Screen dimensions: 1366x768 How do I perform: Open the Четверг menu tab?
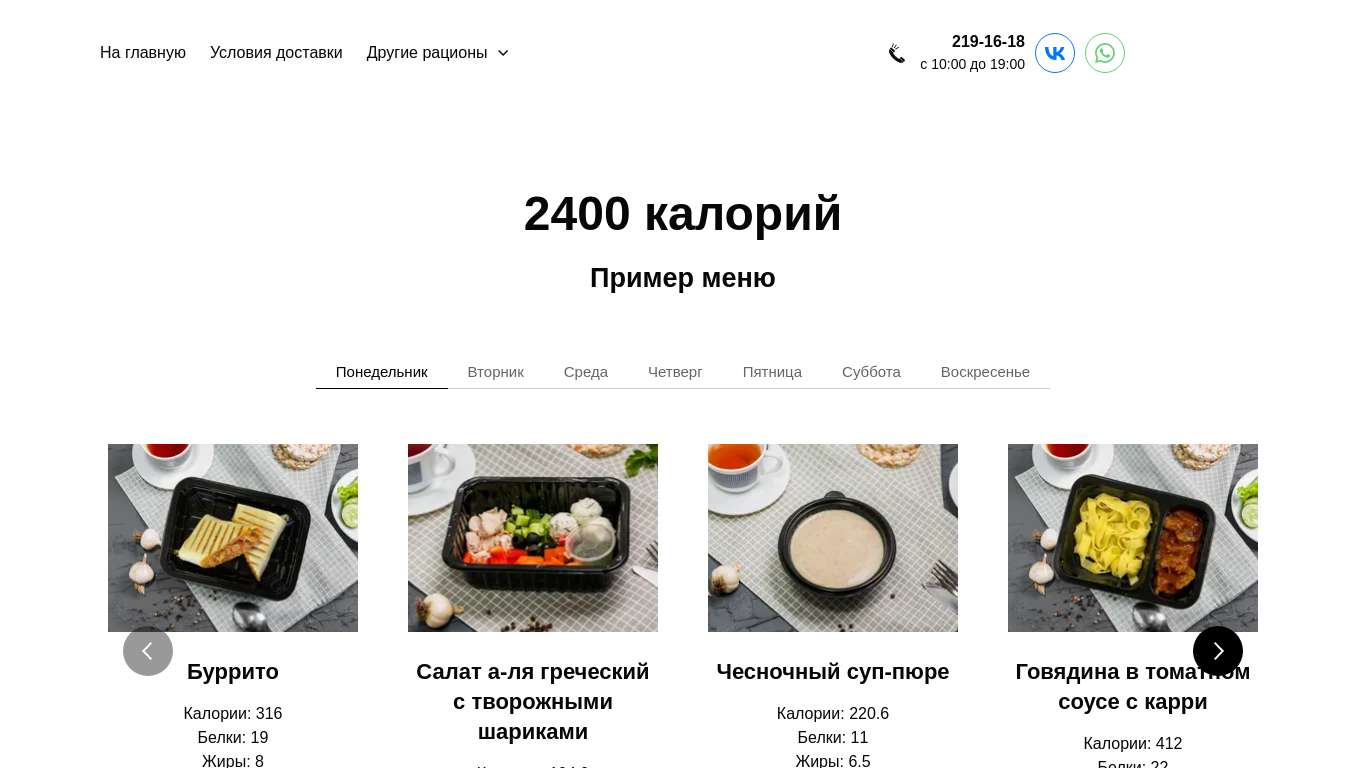675,372
